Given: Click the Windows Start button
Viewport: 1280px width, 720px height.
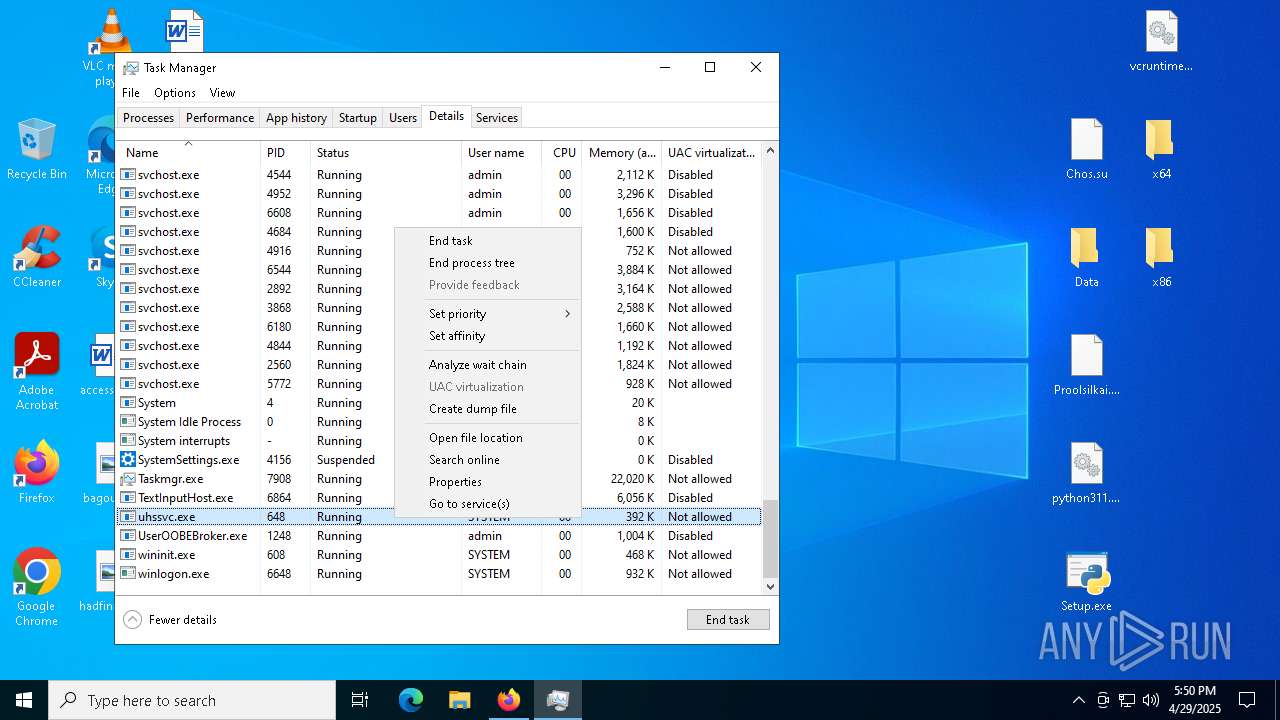Looking at the screenshot, I should coord(24,700).
